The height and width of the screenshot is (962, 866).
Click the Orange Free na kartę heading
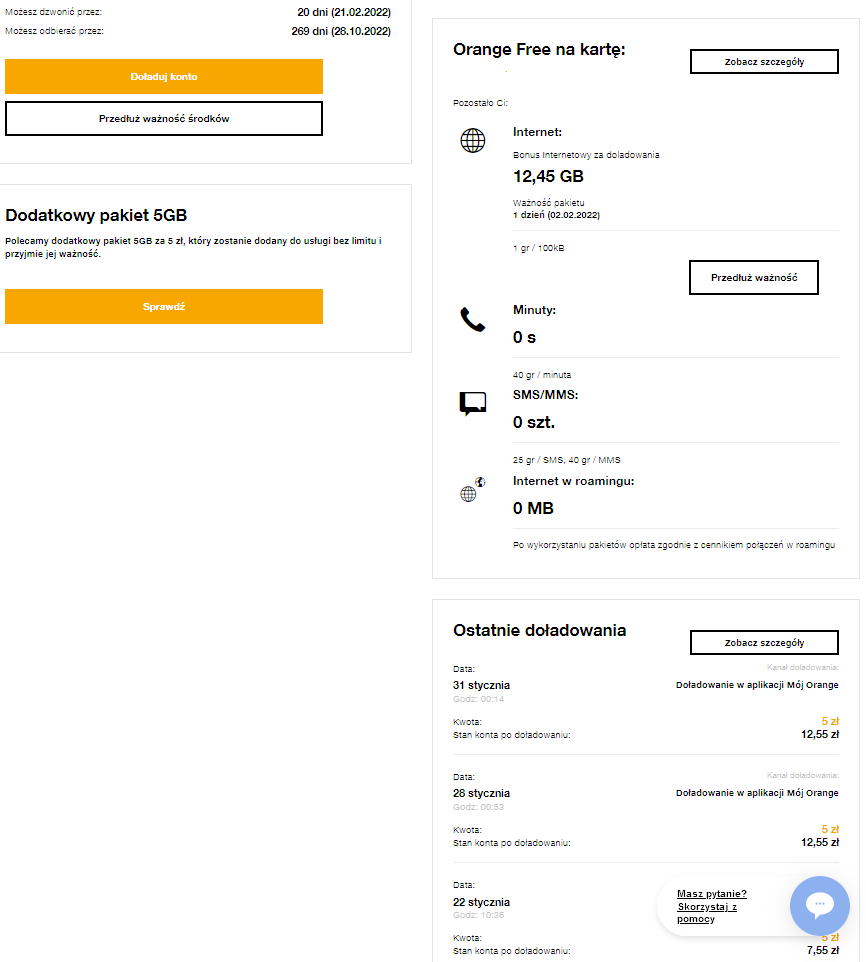click(x=539, y=49)
